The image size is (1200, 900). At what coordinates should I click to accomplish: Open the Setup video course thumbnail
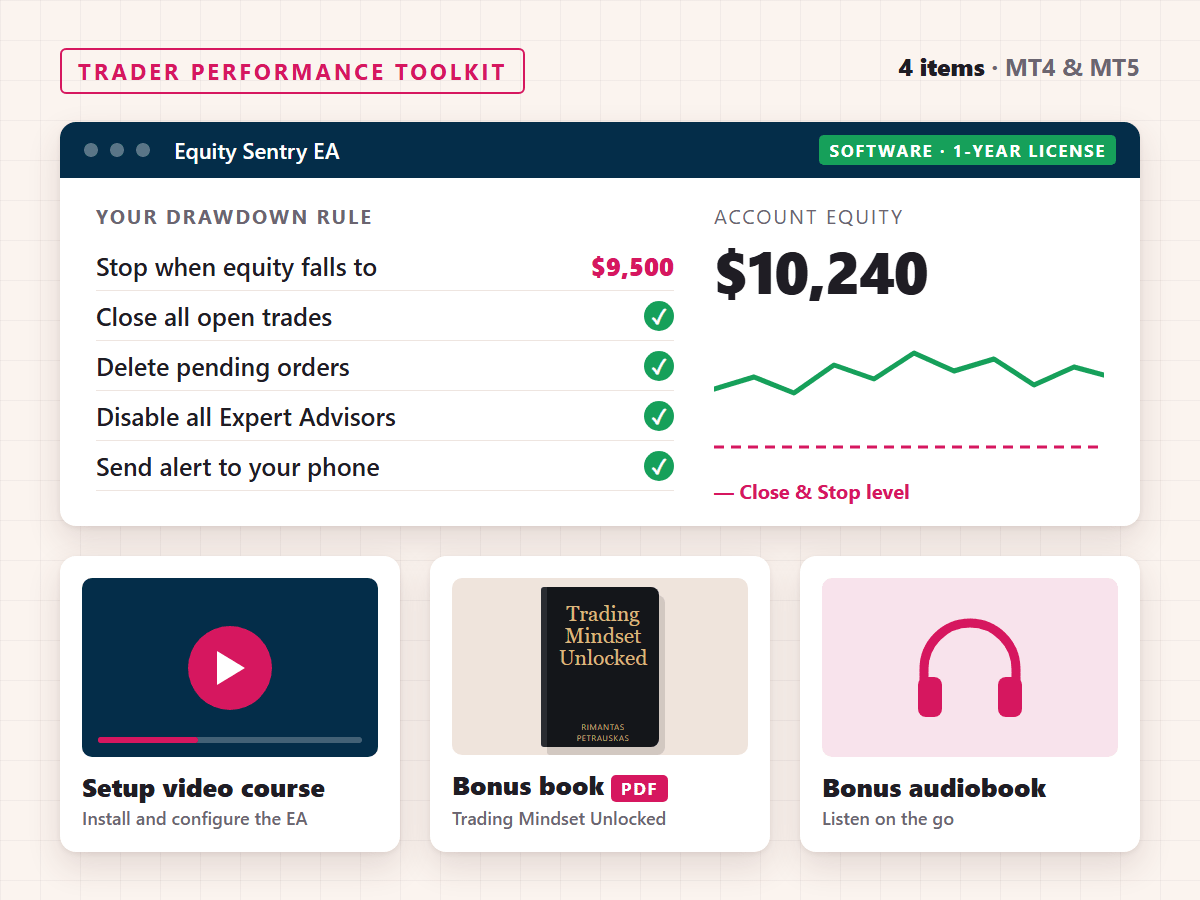coord(230,667)
